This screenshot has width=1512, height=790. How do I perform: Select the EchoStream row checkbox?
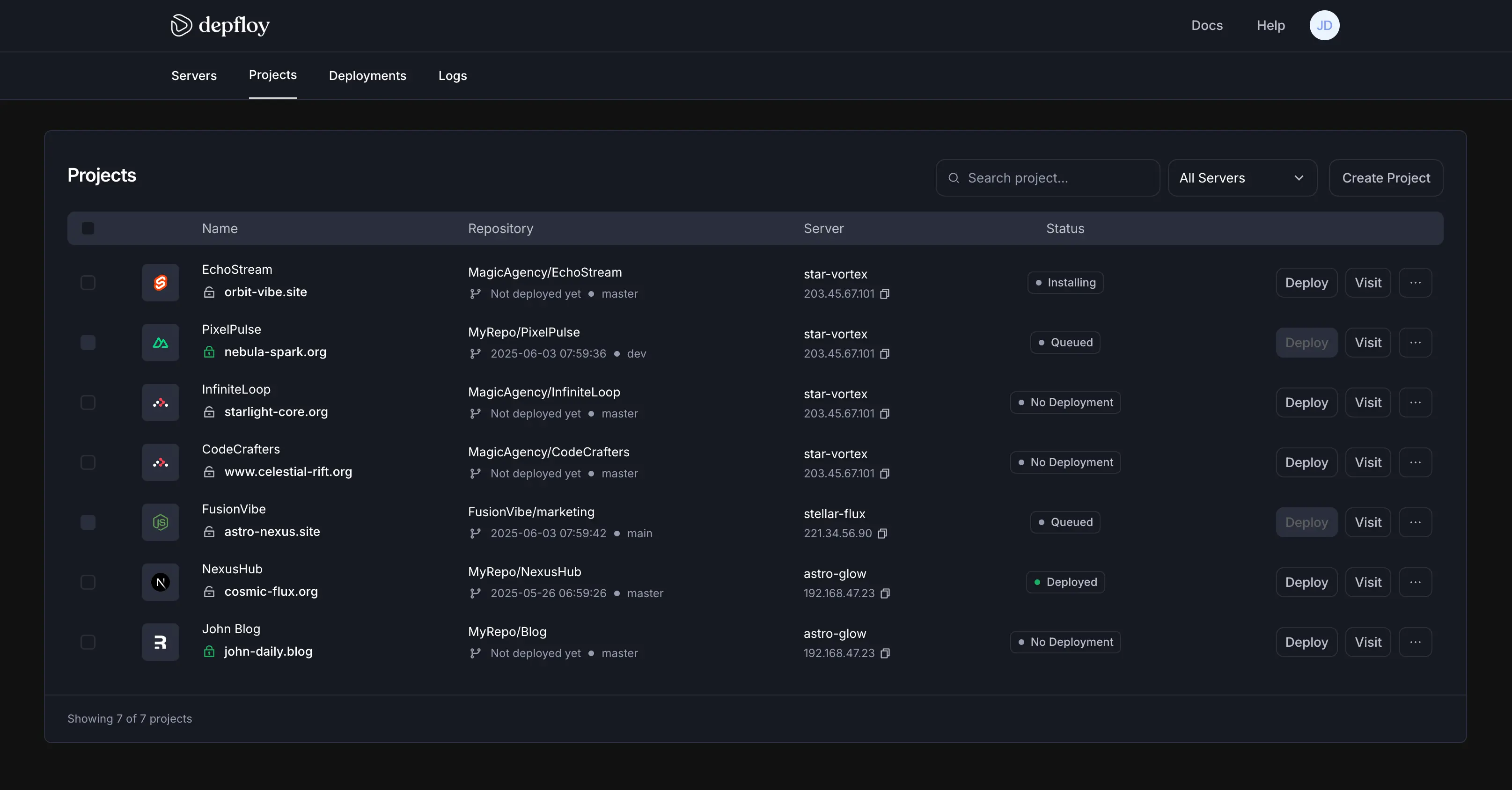(x=88, y=283)
